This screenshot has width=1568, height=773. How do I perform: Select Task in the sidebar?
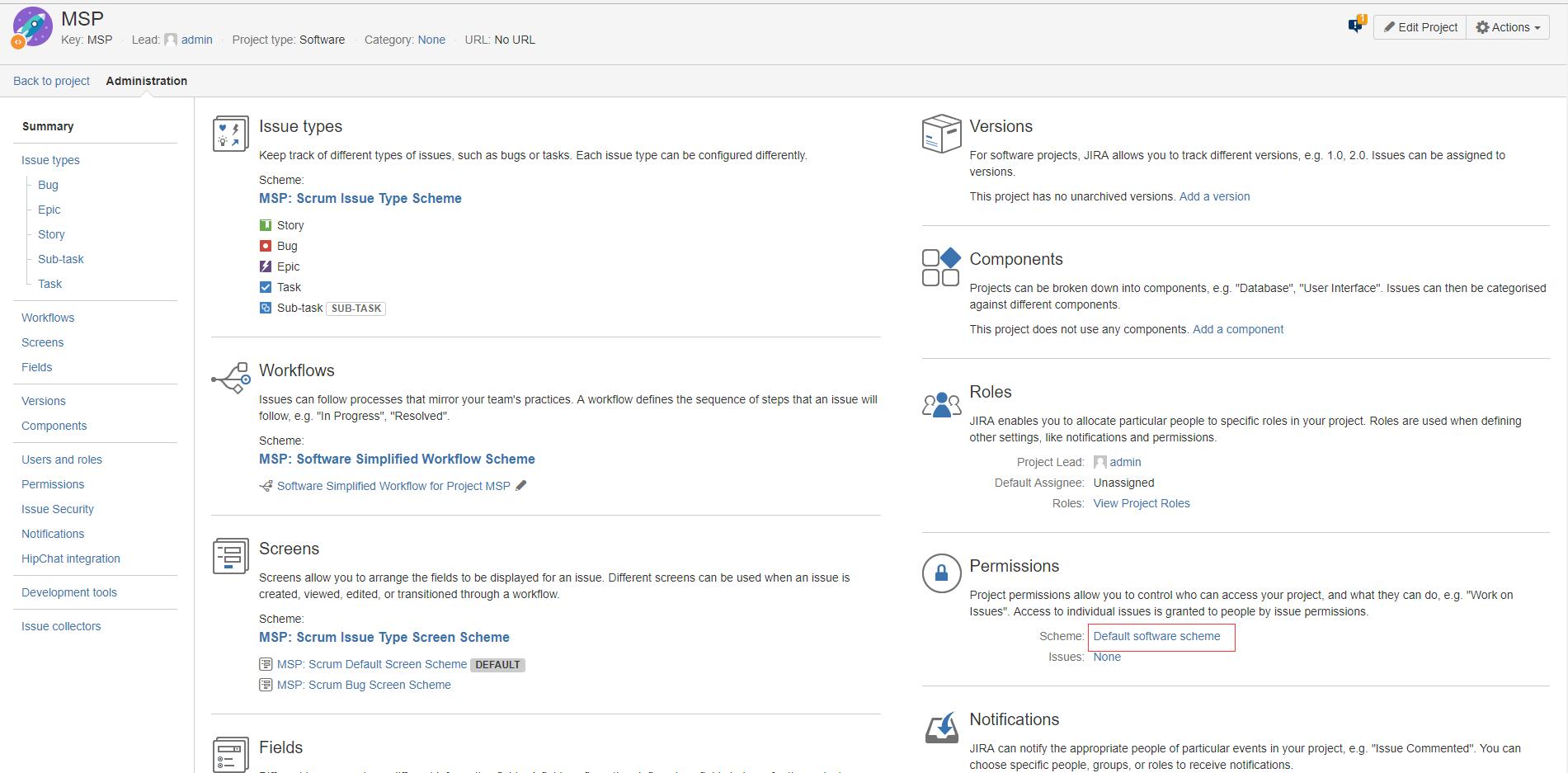point(49,284)
